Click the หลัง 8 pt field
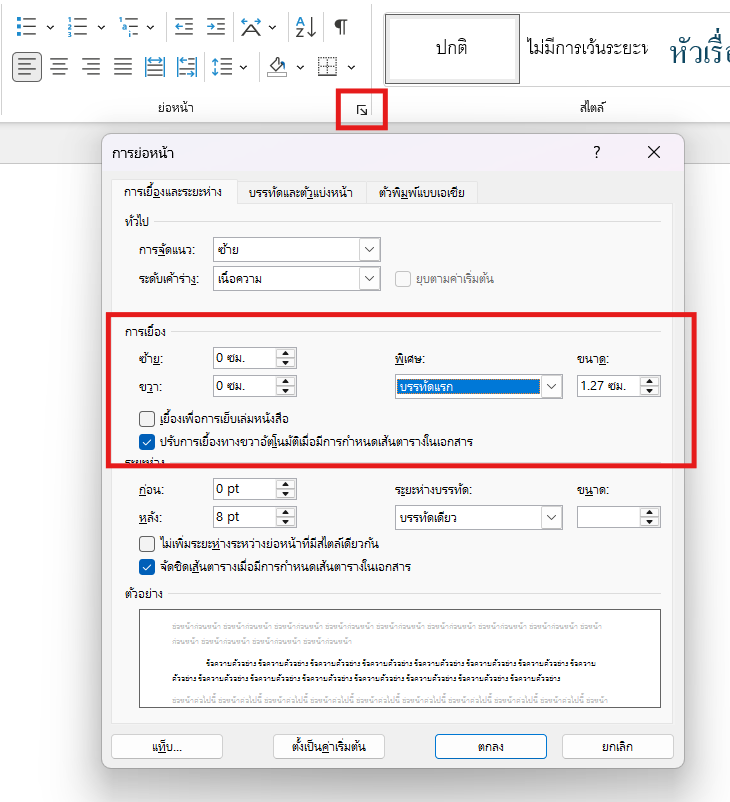Image resolution: width=730 pixels, height=802 pixels. tap(245, 517)
